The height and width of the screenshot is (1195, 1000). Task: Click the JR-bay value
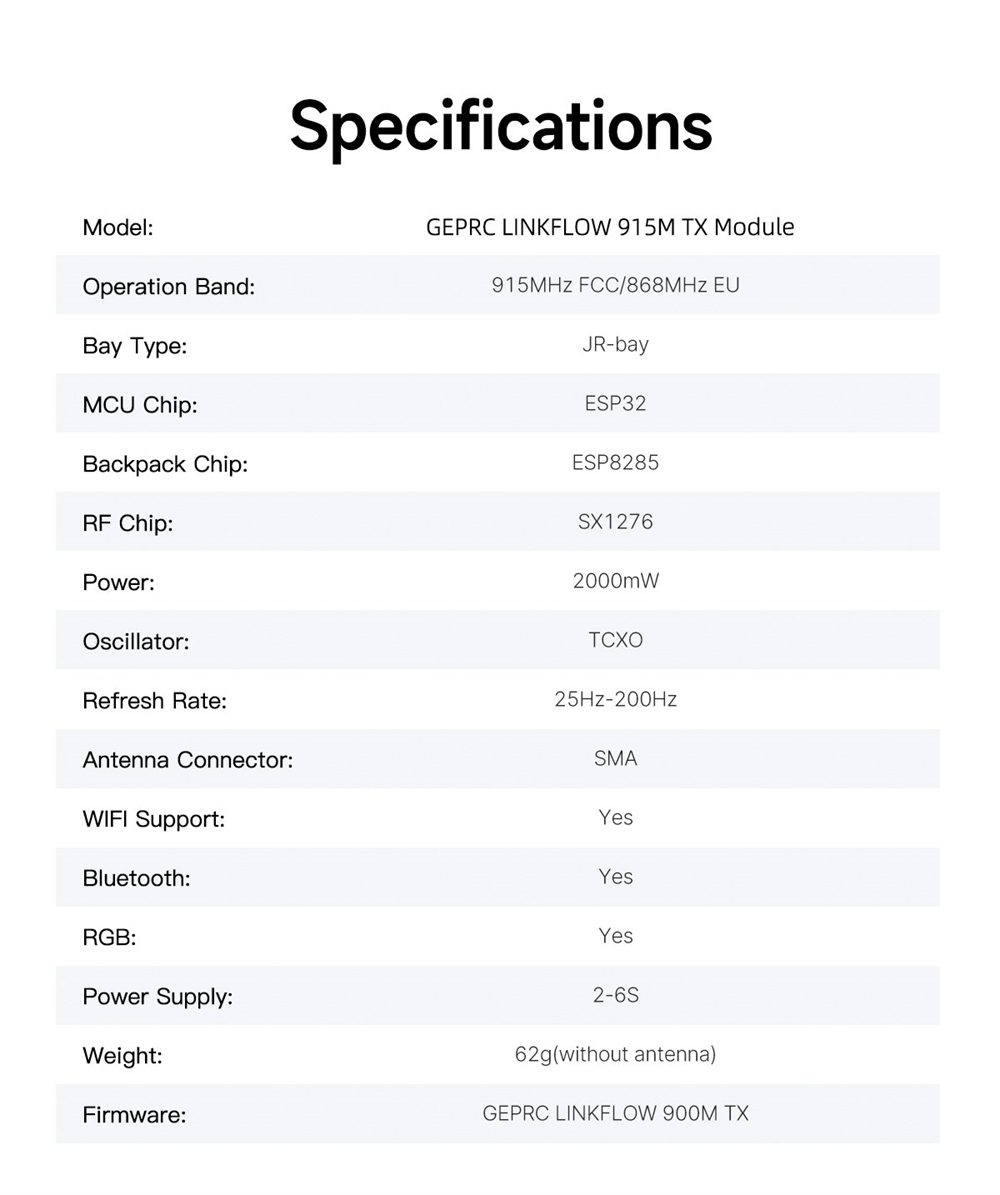click(615, 345)
